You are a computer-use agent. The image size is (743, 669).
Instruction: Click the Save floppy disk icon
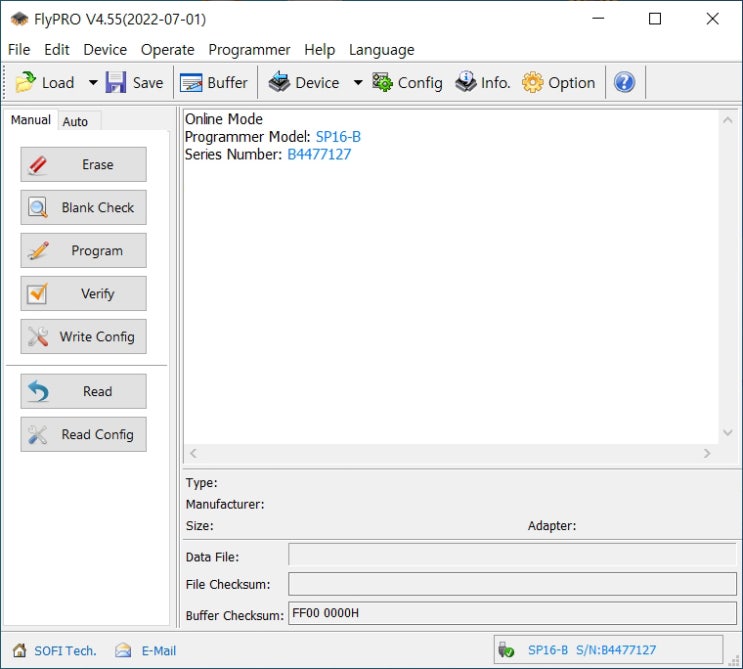coord(116,83)
